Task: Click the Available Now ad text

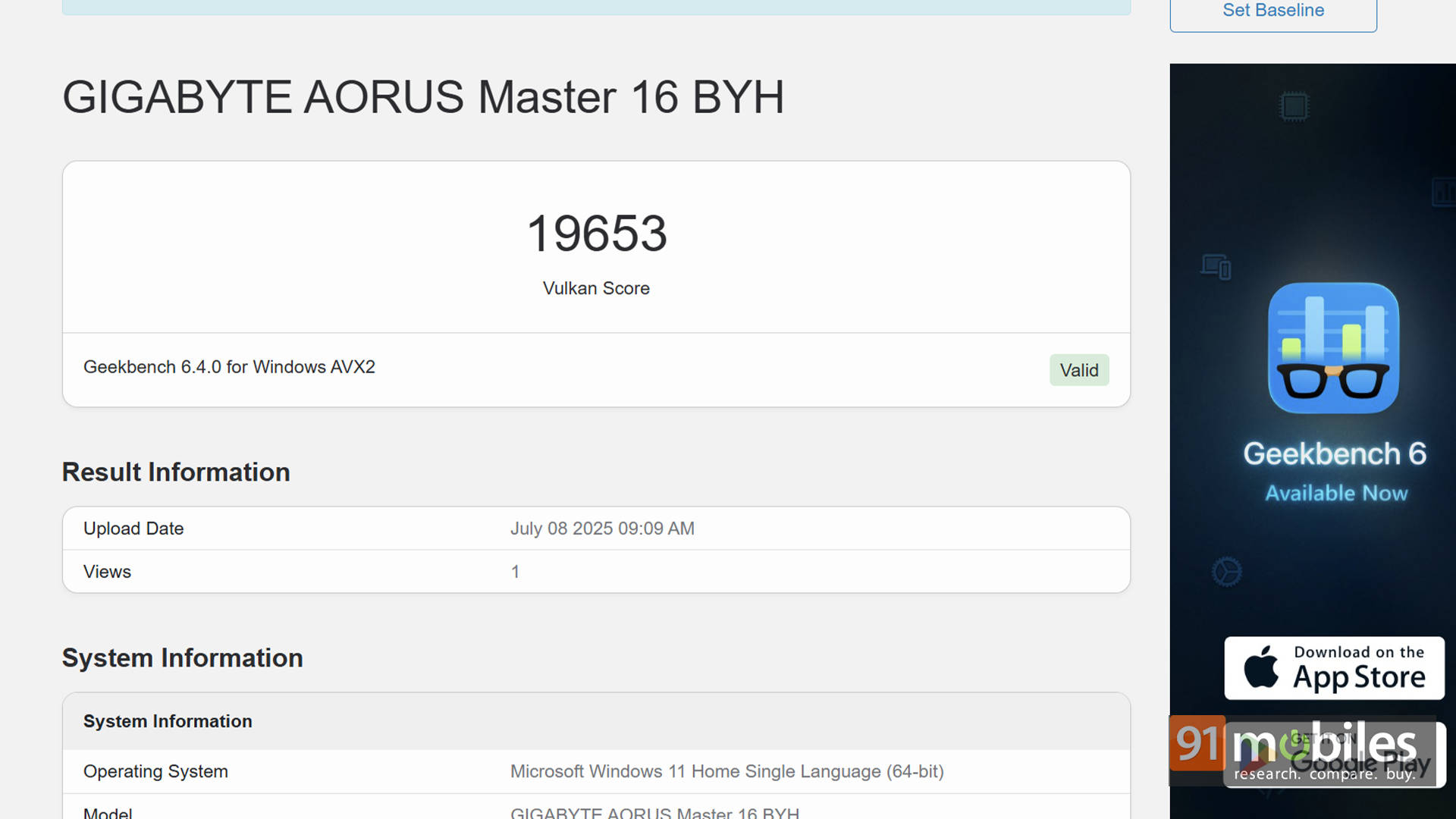Action: (x=1336, y=493)
